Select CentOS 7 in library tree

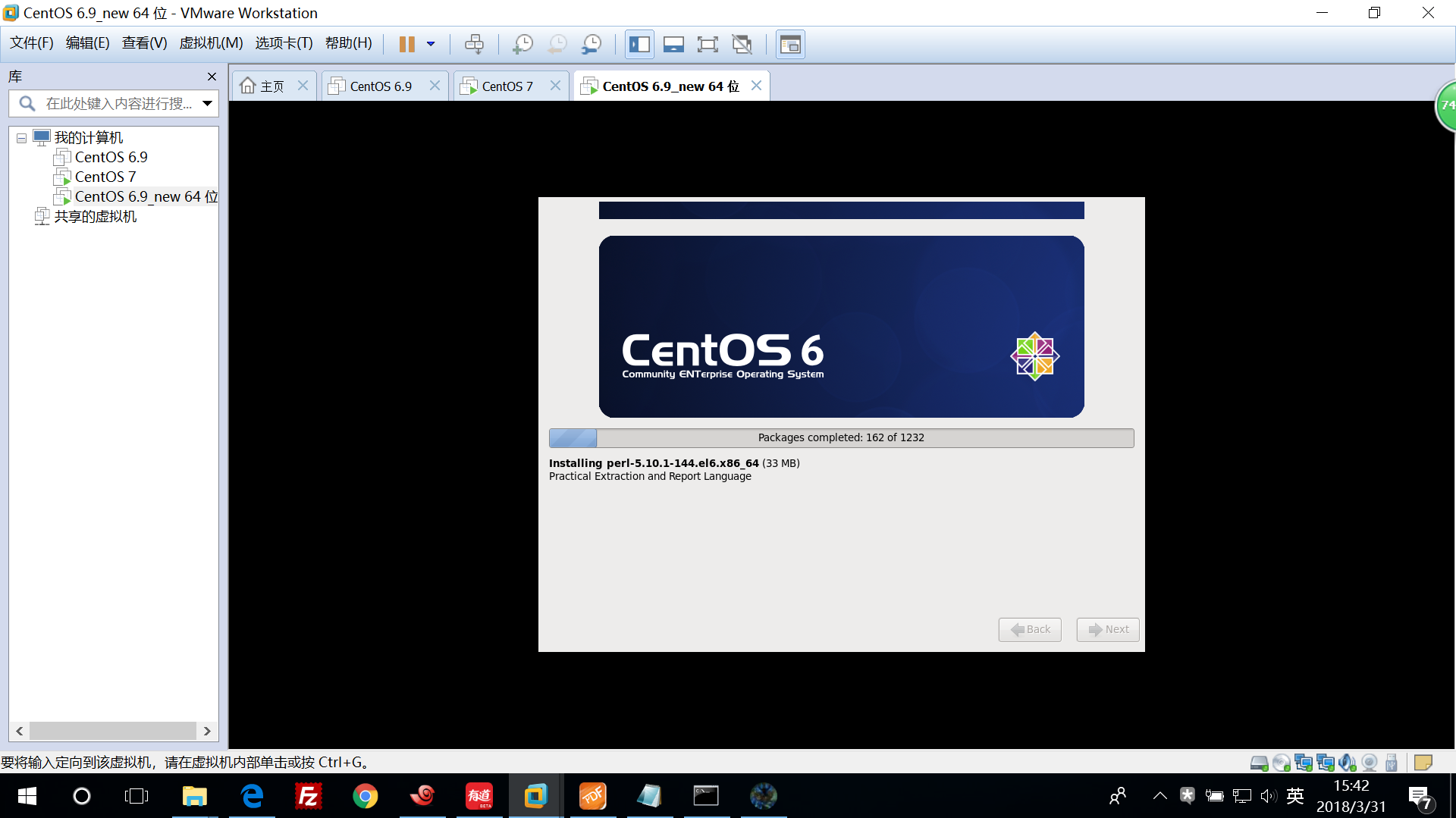[105, 177]
